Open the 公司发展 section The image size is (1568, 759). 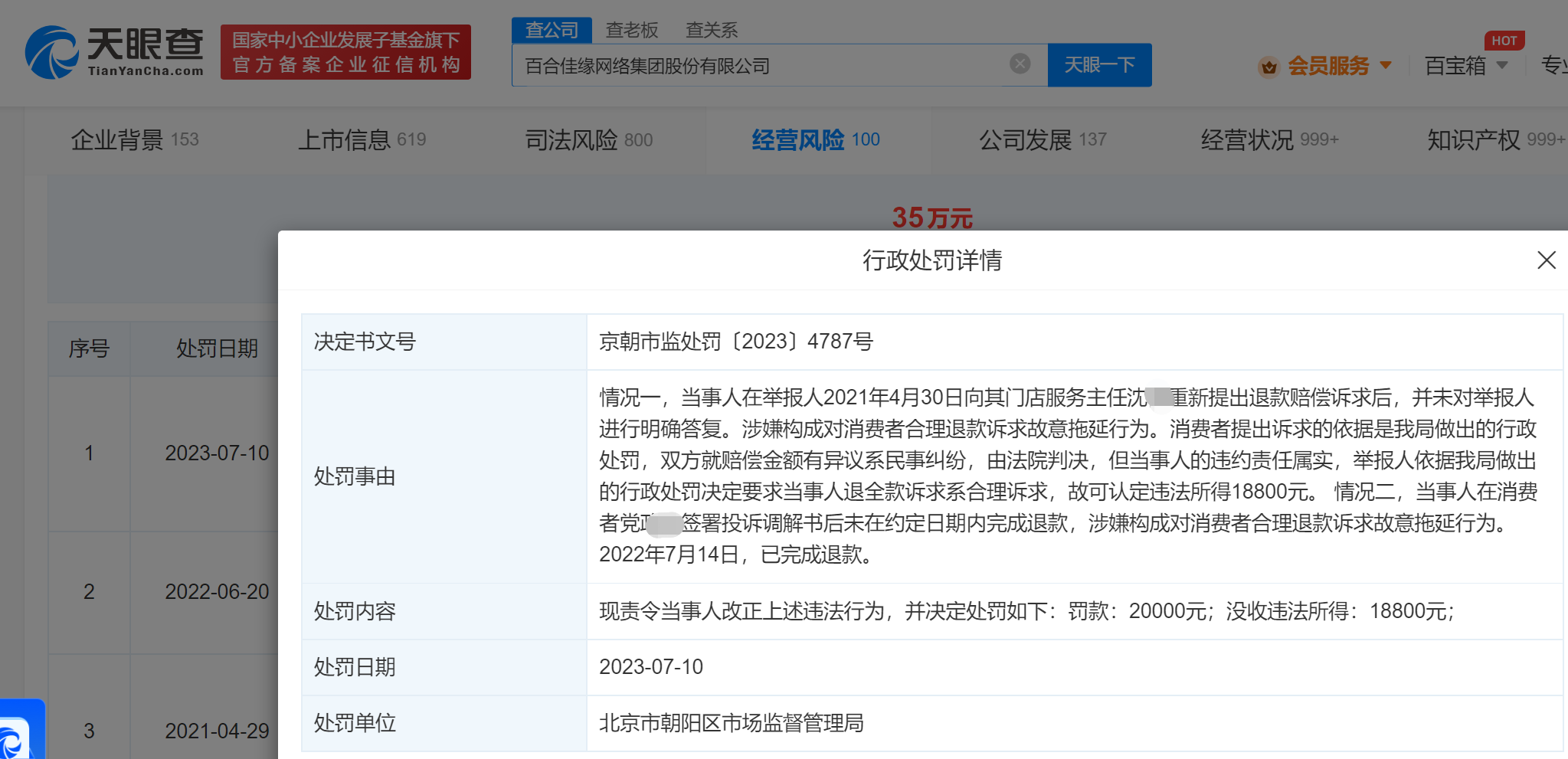1042,139
